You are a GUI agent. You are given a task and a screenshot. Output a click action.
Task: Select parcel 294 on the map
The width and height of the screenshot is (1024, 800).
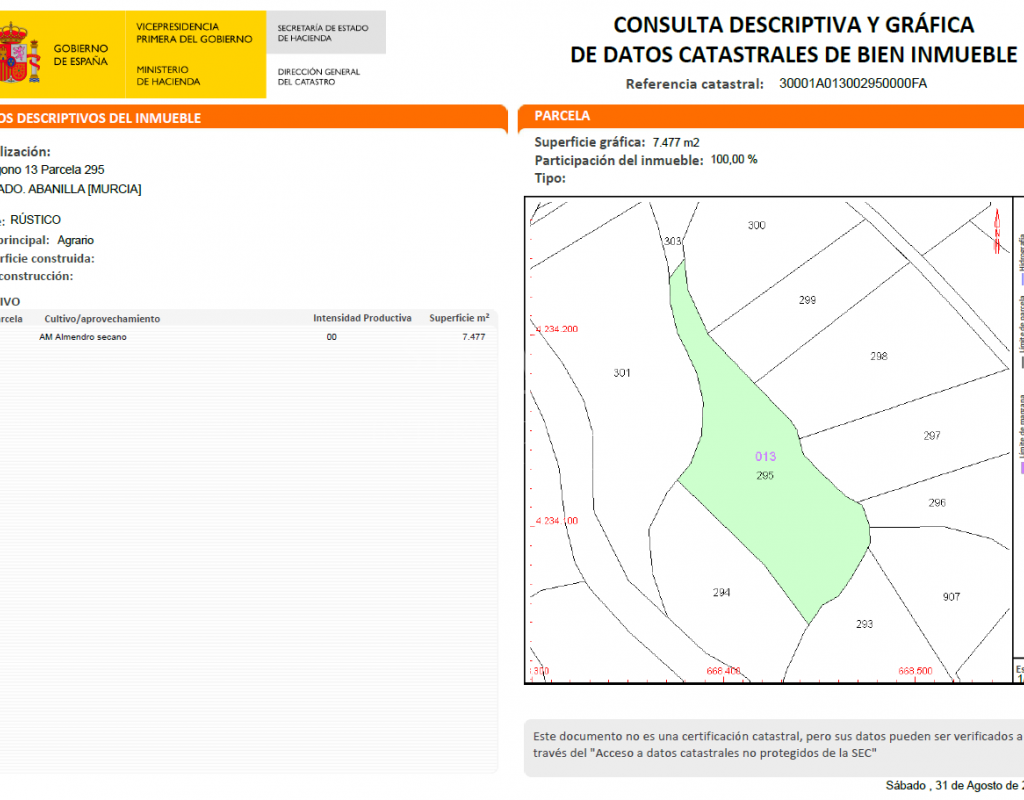(721, 592)
